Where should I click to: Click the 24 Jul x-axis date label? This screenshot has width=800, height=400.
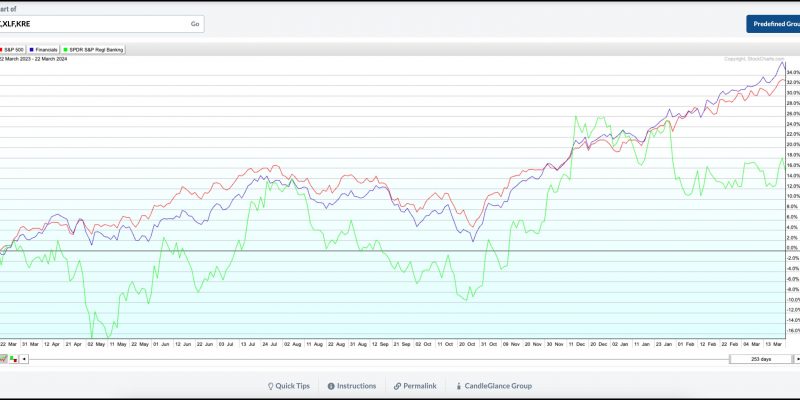[269, 344]
